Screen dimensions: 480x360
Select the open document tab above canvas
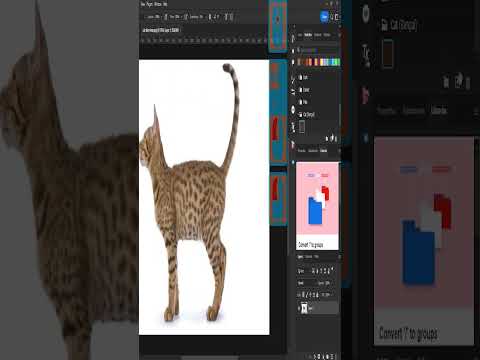pyautogui.click(x=161, y=30)
